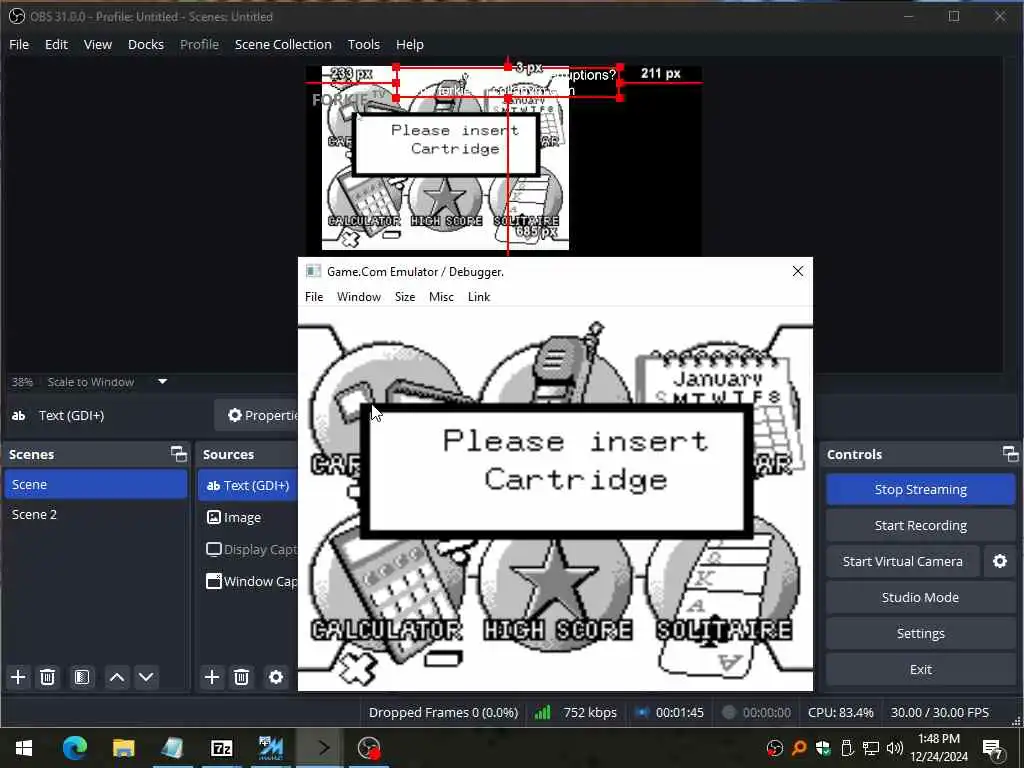Click the orange magnifier tray icon
This screenshot has width=1024, height=768.
(x=799, y=748)
